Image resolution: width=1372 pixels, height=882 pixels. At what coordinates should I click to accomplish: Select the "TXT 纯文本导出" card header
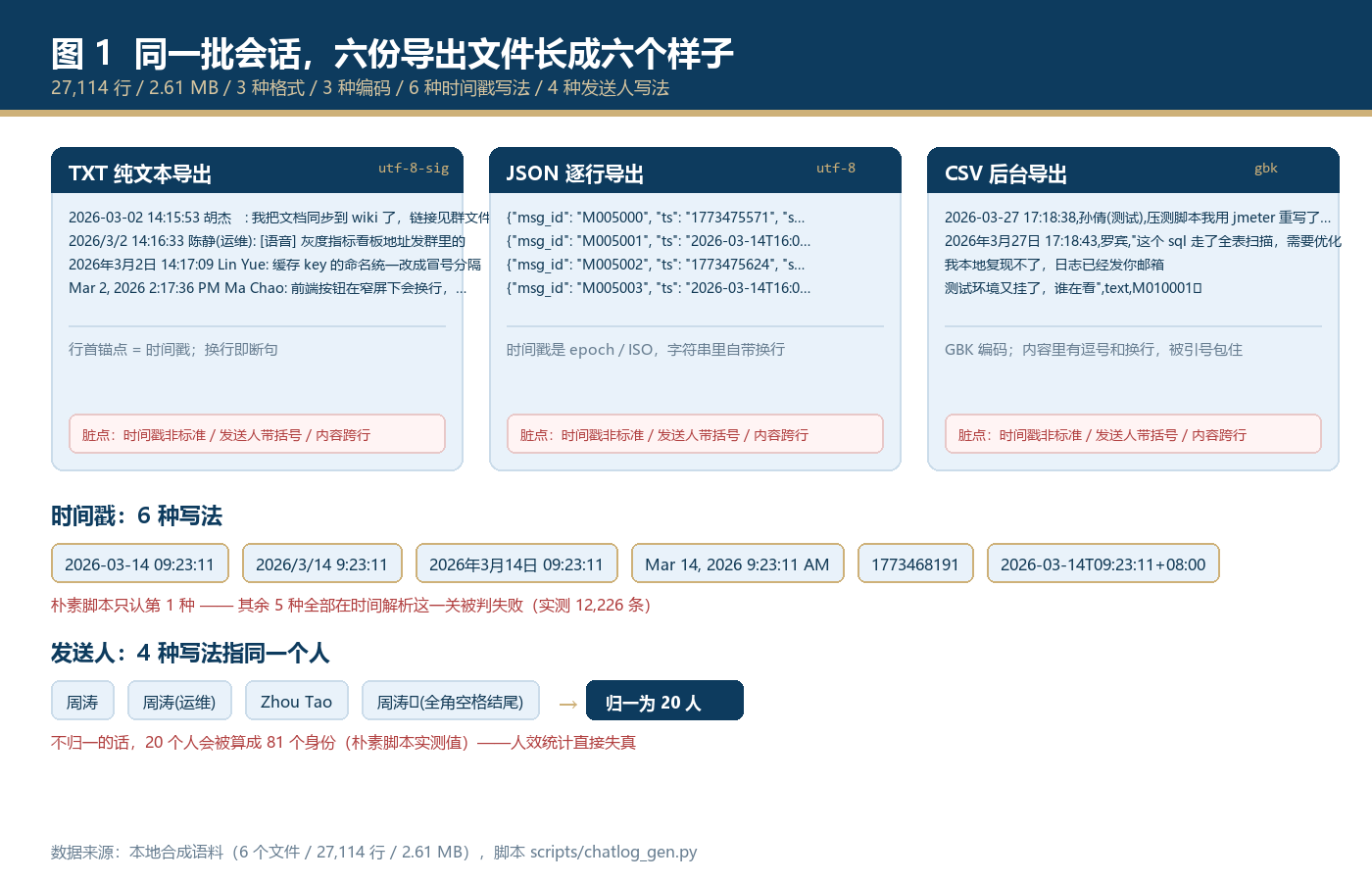point(257,171)
